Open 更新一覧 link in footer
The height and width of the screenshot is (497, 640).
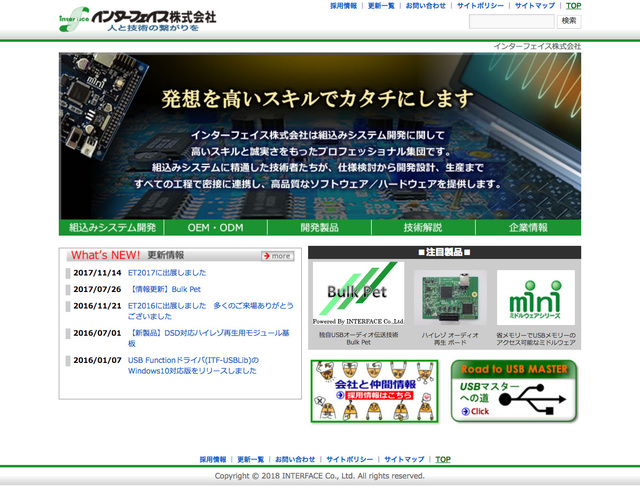[251, 459]
